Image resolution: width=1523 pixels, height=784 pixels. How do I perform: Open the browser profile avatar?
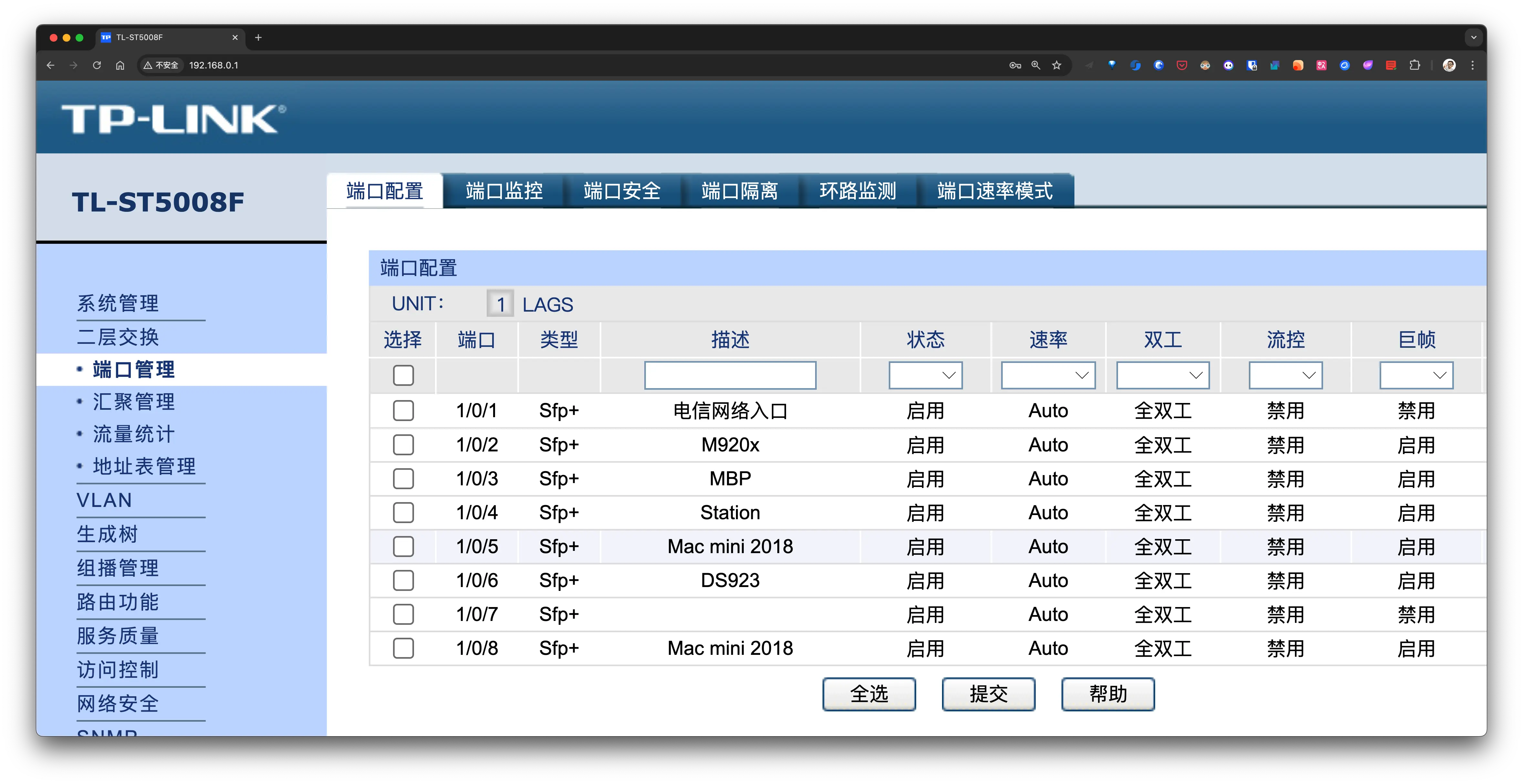(x=1448, y=66)
